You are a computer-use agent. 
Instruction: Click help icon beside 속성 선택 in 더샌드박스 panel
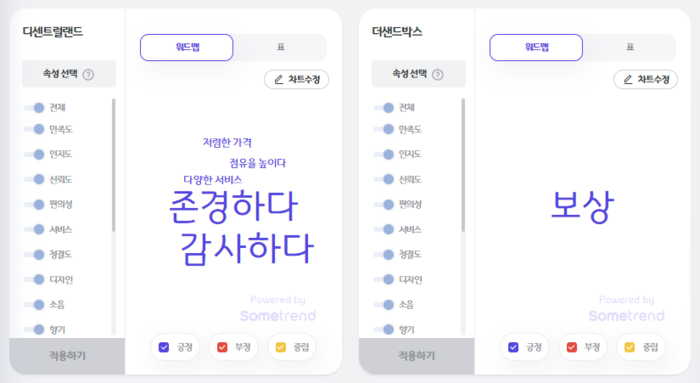click(438, 75)
